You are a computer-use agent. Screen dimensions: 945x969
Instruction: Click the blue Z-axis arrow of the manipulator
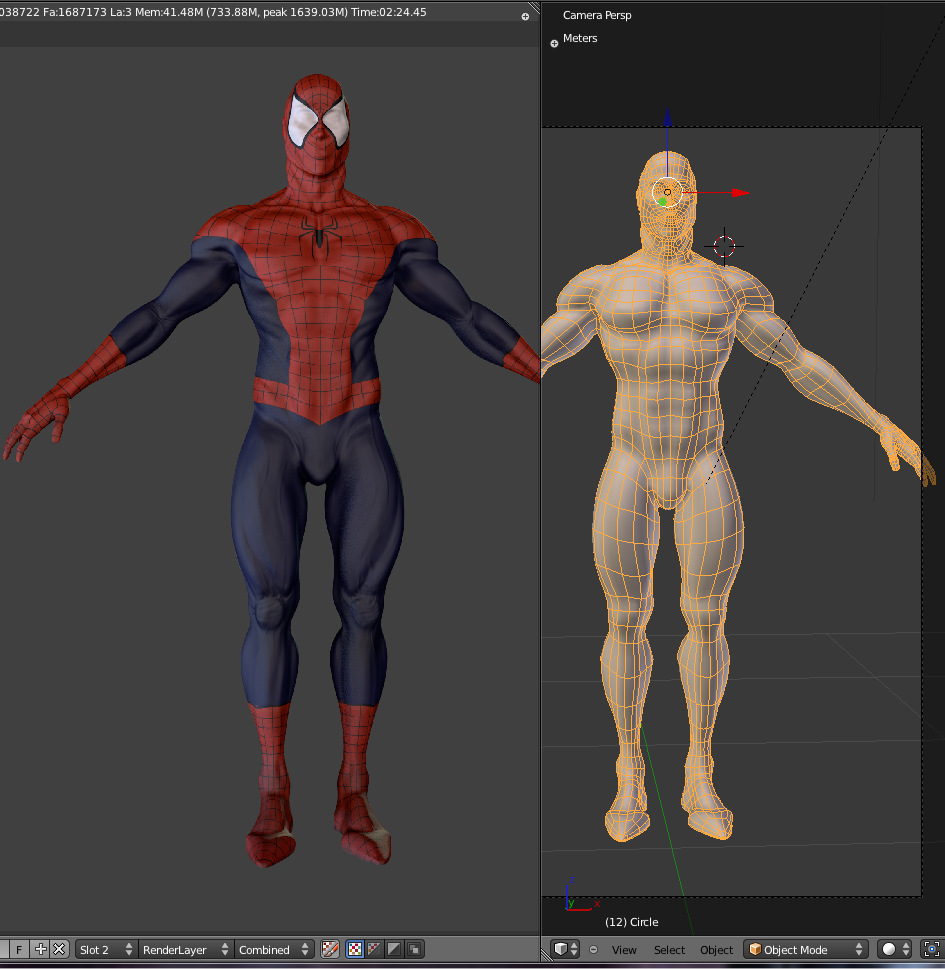pos(667,117)
